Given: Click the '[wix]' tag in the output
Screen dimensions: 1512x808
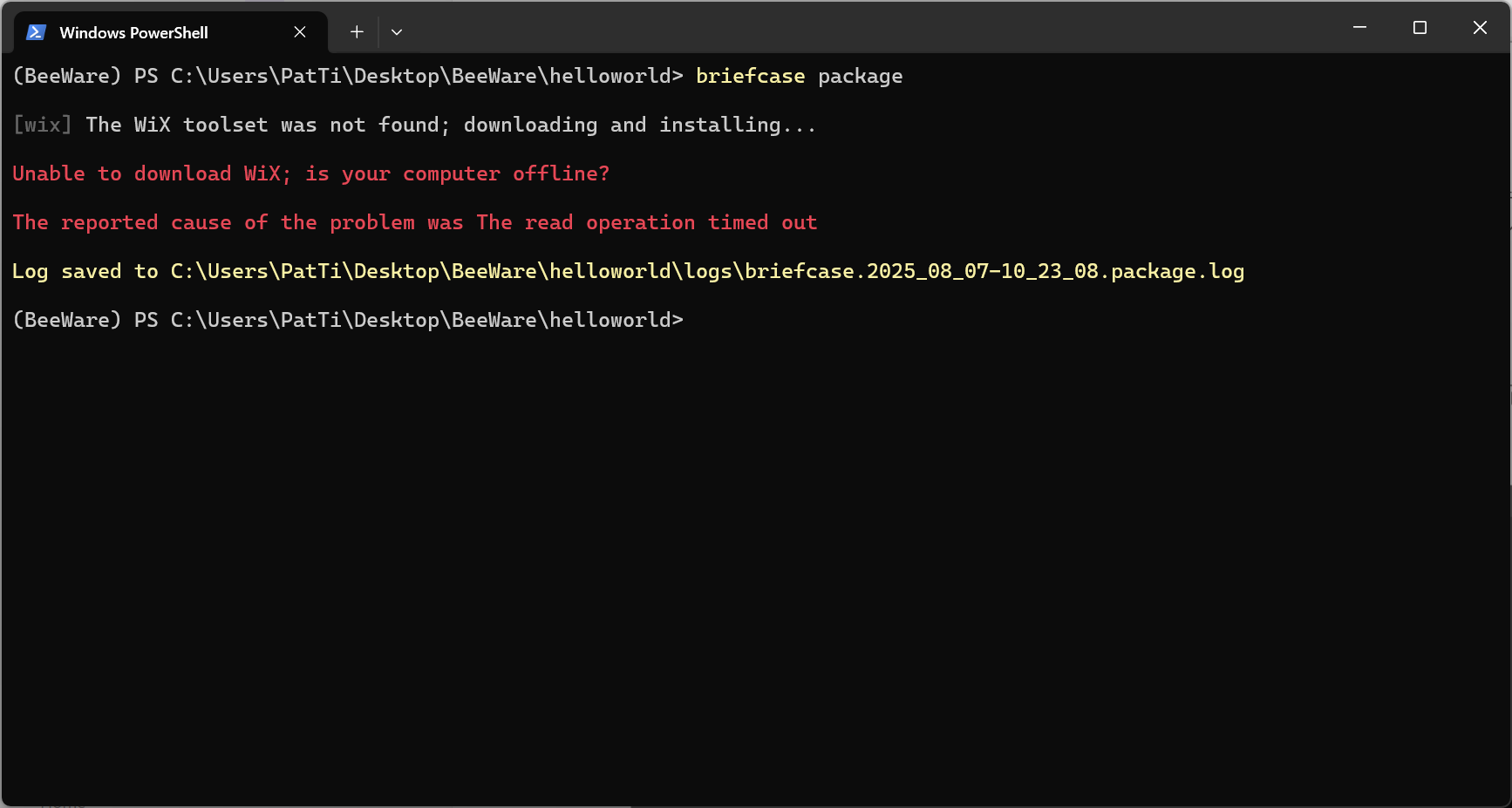Looking at the screenshot, I should point(42,126).
